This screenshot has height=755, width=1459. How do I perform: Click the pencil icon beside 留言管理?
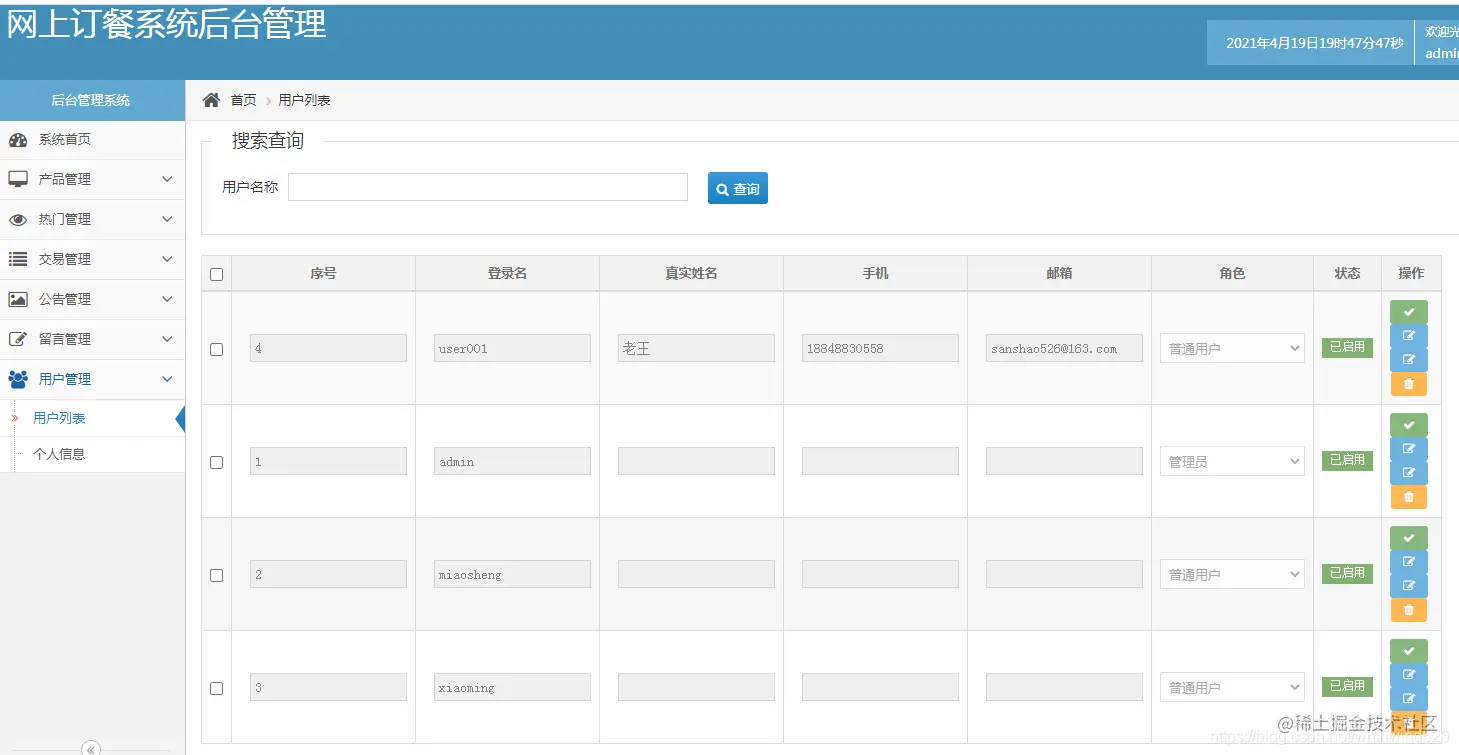coord(18,339)
